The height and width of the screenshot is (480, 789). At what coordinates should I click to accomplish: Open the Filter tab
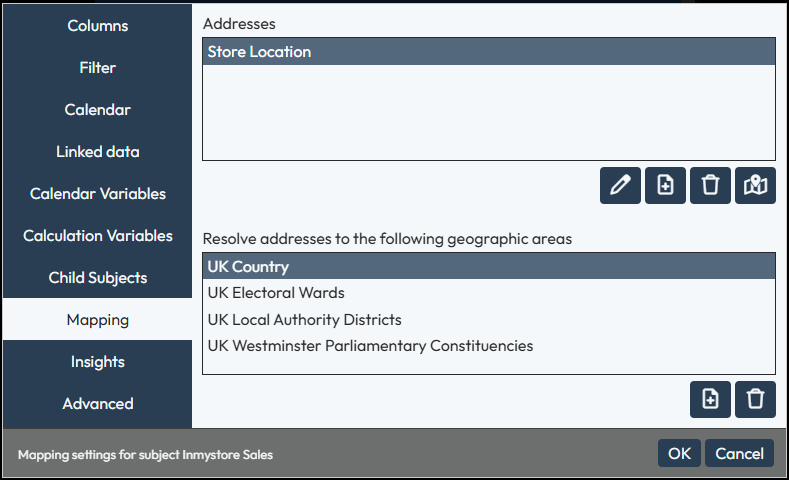tap(98, 67)
